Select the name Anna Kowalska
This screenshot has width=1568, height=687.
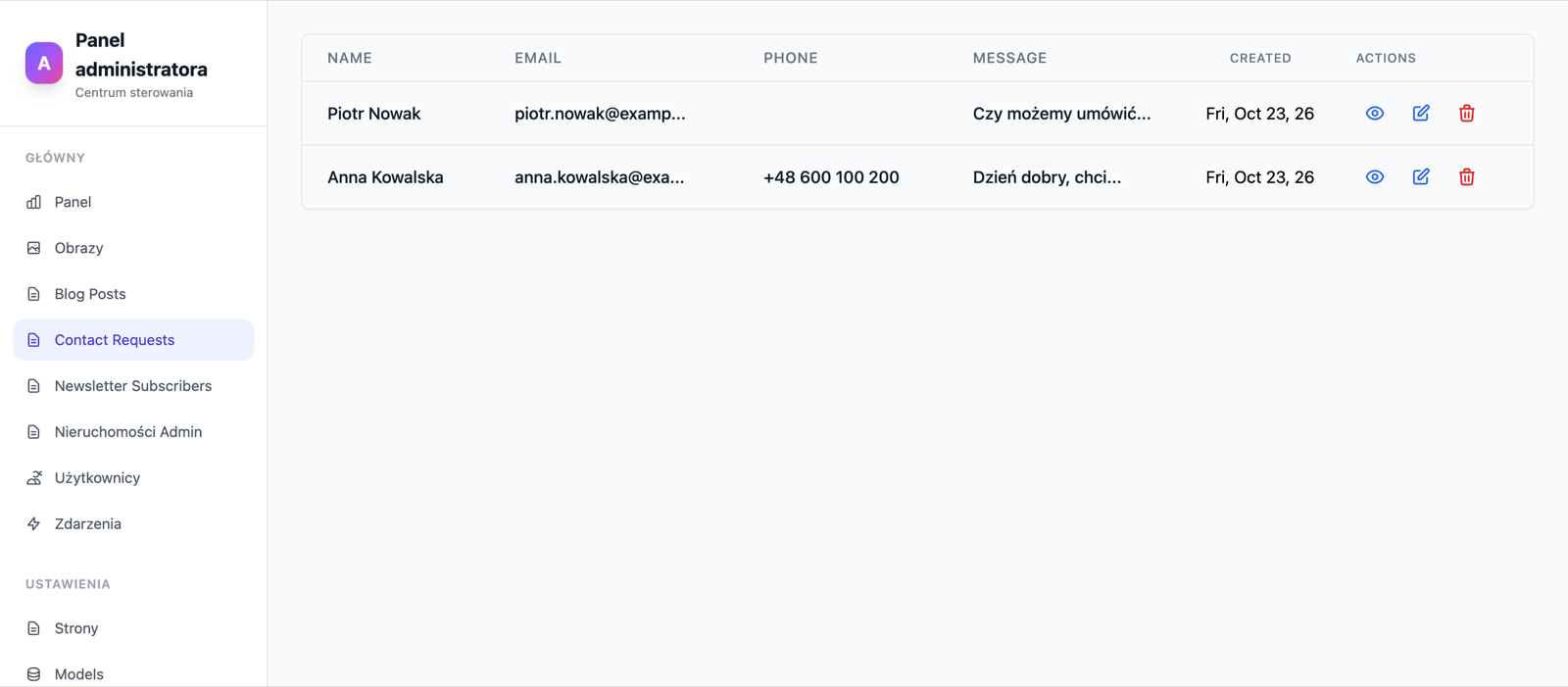tap(385, 177)
